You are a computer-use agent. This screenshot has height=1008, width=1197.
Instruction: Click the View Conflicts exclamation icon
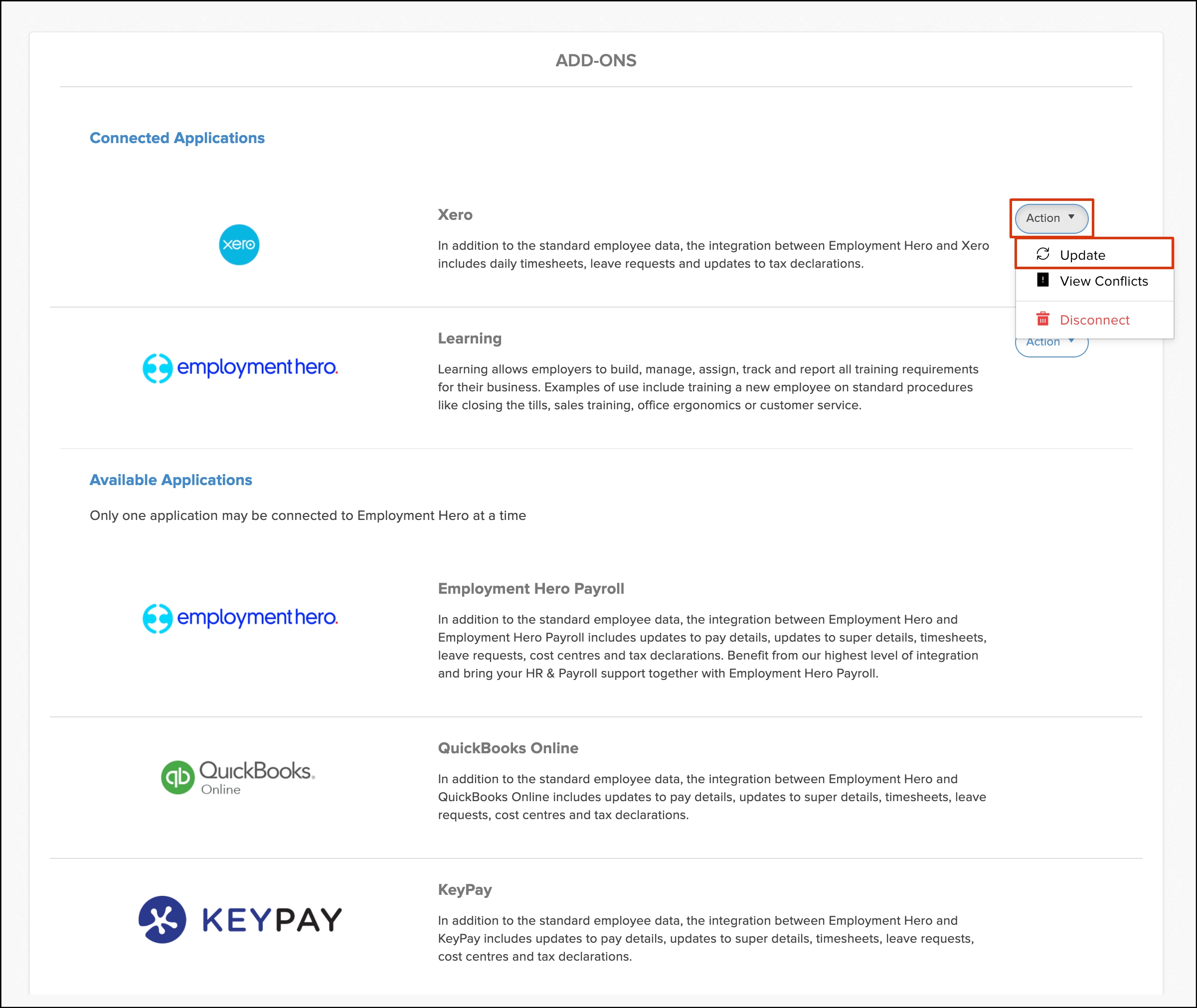tap(1043, 280)
